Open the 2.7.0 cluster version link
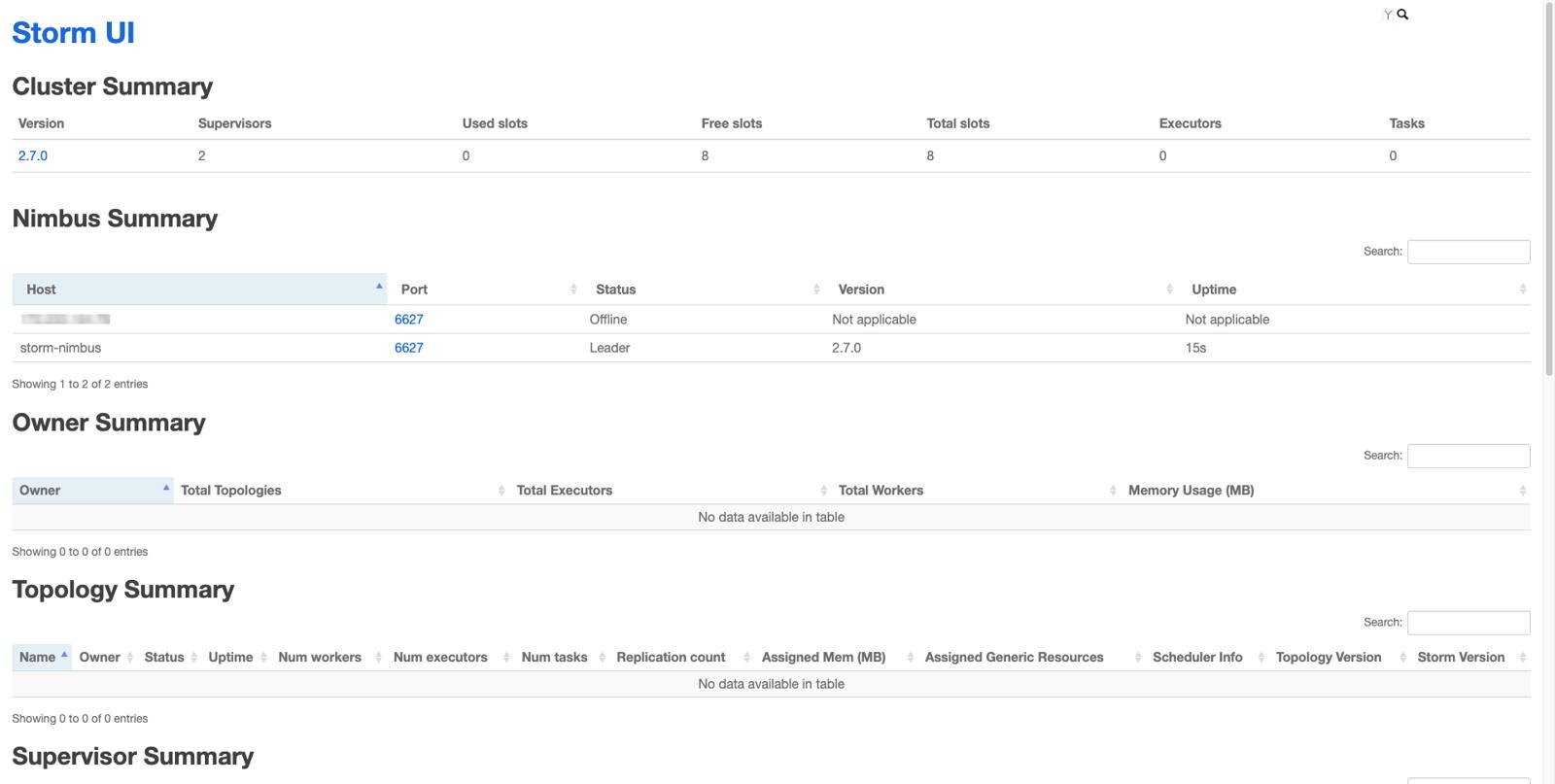 coord(33,155)
